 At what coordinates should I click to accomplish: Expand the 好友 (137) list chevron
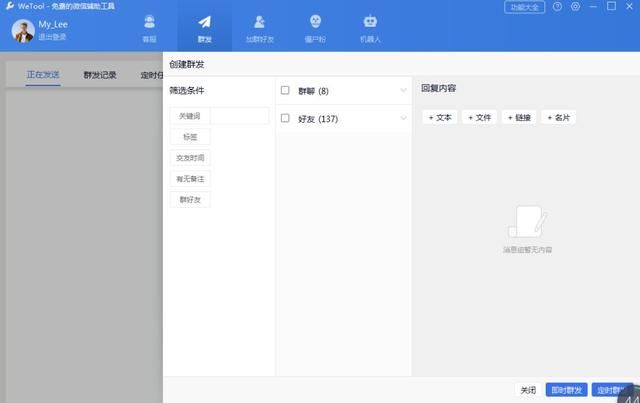click(x=403, y=118)
